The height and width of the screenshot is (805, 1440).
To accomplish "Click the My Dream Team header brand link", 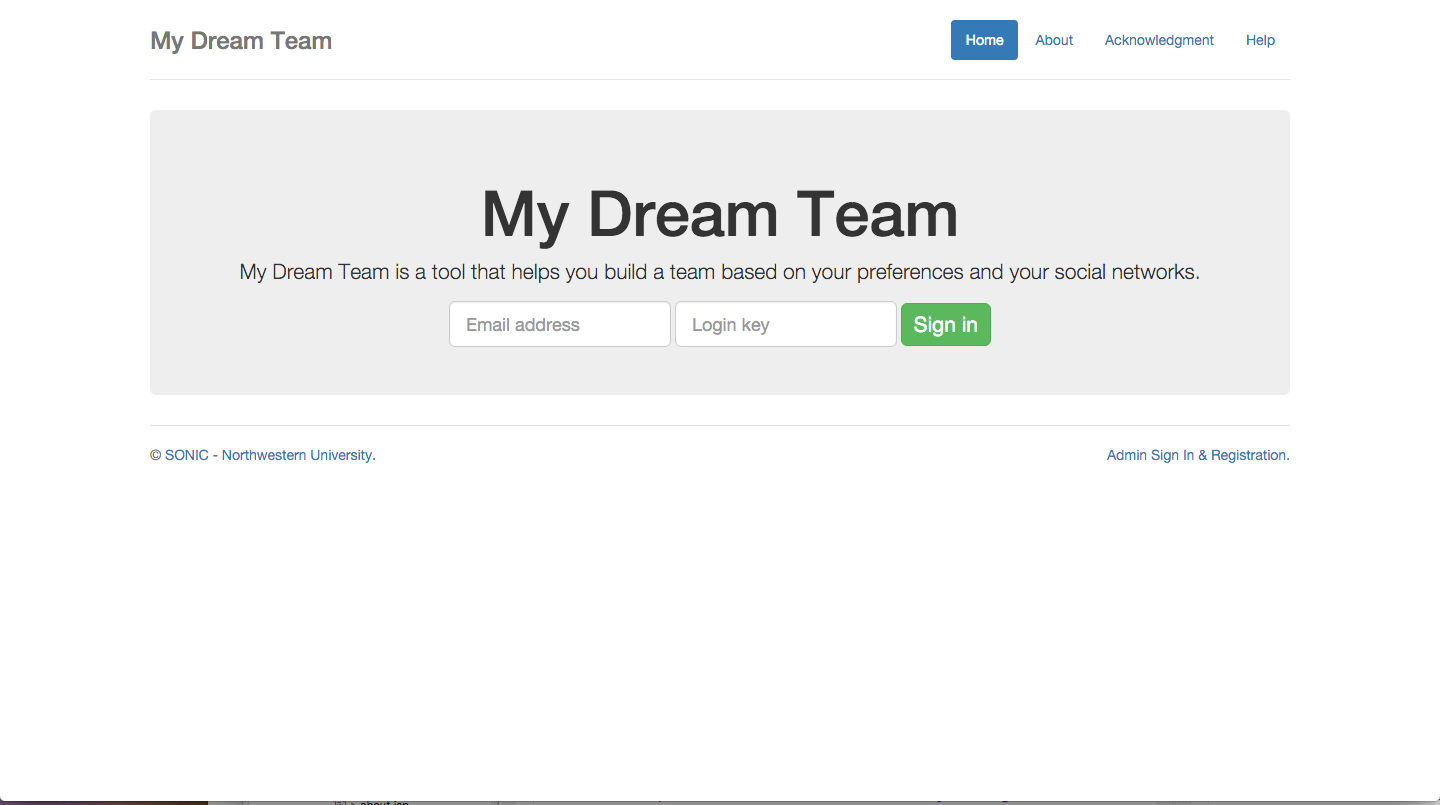I will click(241, 41).
